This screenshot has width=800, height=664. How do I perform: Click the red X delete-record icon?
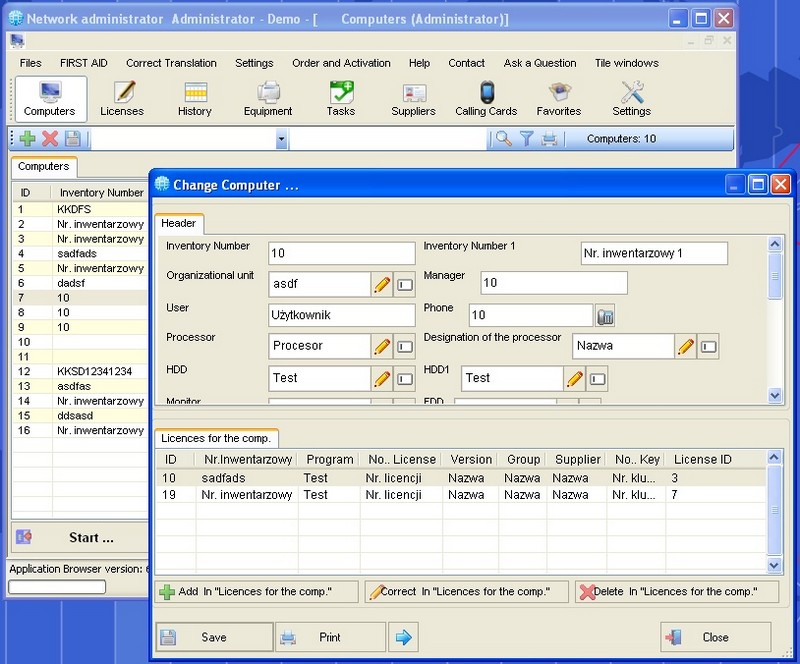tap(50, 139)
